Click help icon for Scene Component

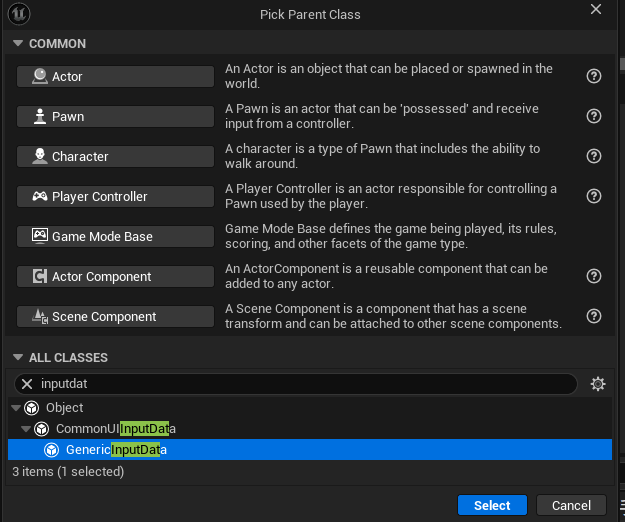click(x=593, y=316)
